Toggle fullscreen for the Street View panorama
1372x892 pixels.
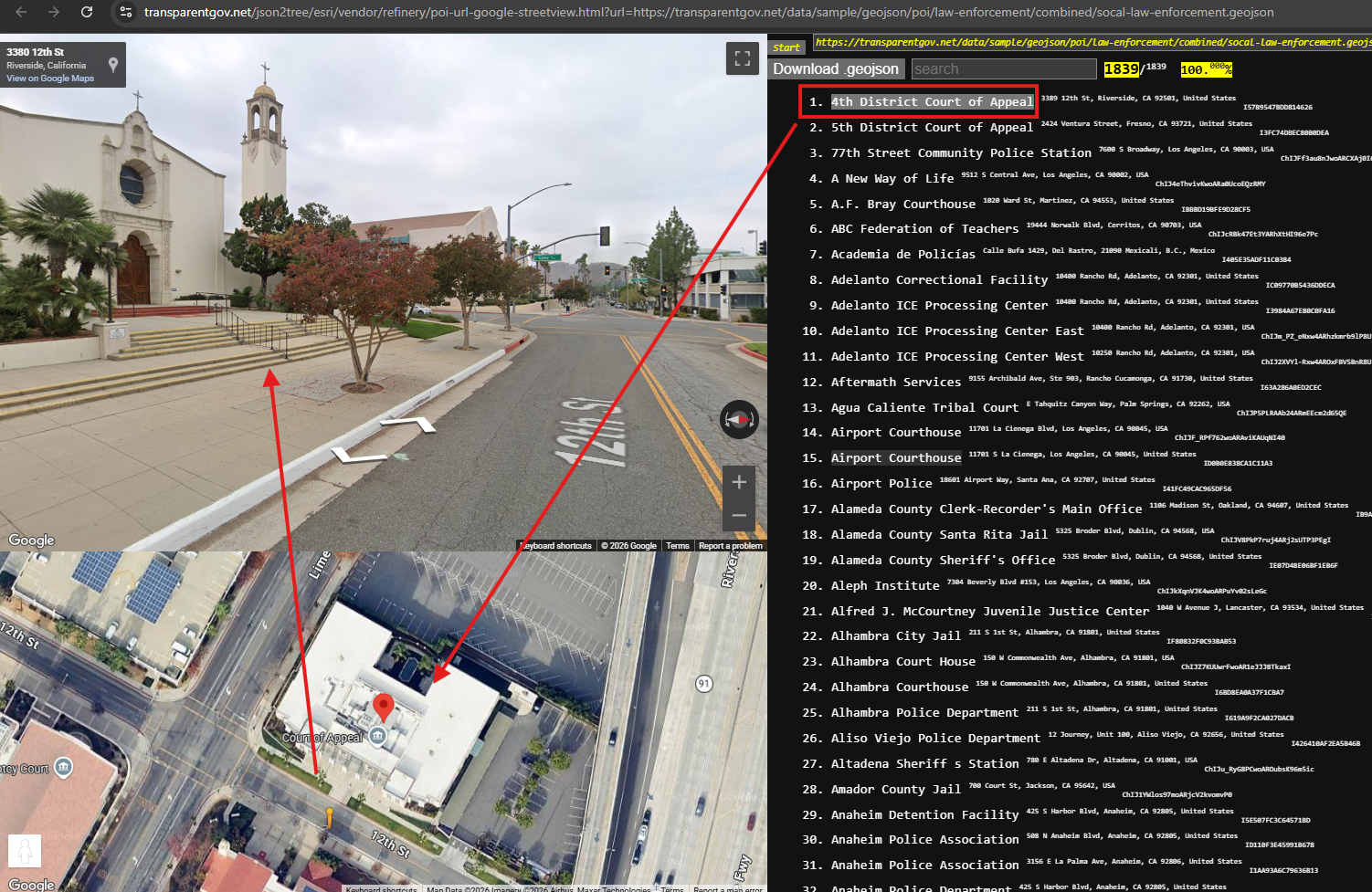tap(743, 58)
